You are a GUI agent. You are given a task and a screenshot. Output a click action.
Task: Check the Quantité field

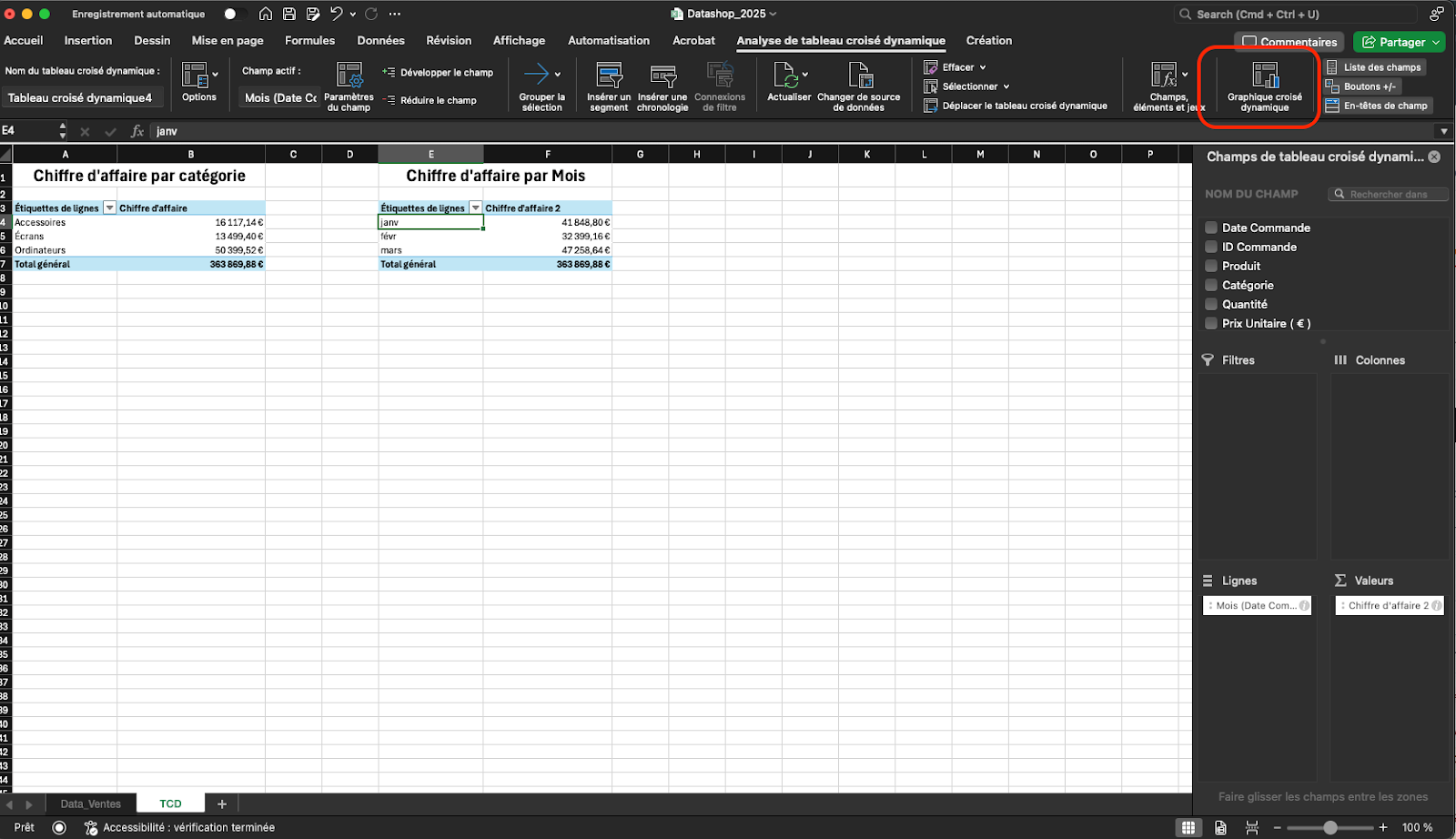[x=1211, y=304]
